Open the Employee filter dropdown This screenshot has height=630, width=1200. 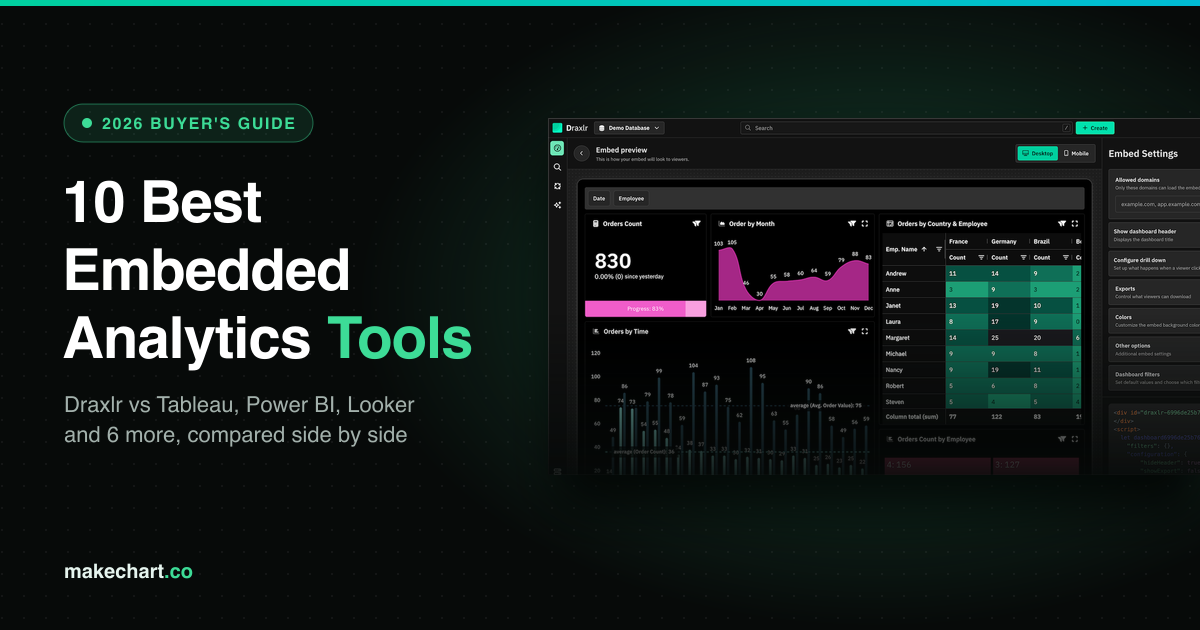coord(631,198)
